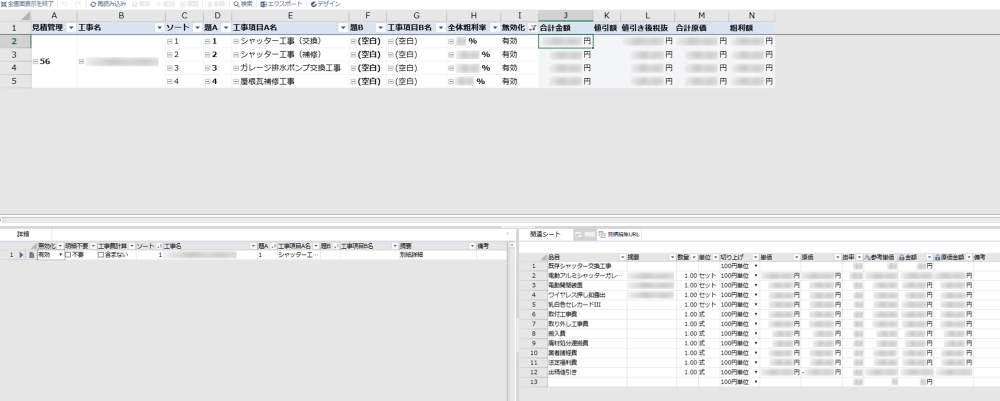Open the 切り上げ column filter dropdown
Viewport: 1000px width, 401px height.
(x=756, y=257)
